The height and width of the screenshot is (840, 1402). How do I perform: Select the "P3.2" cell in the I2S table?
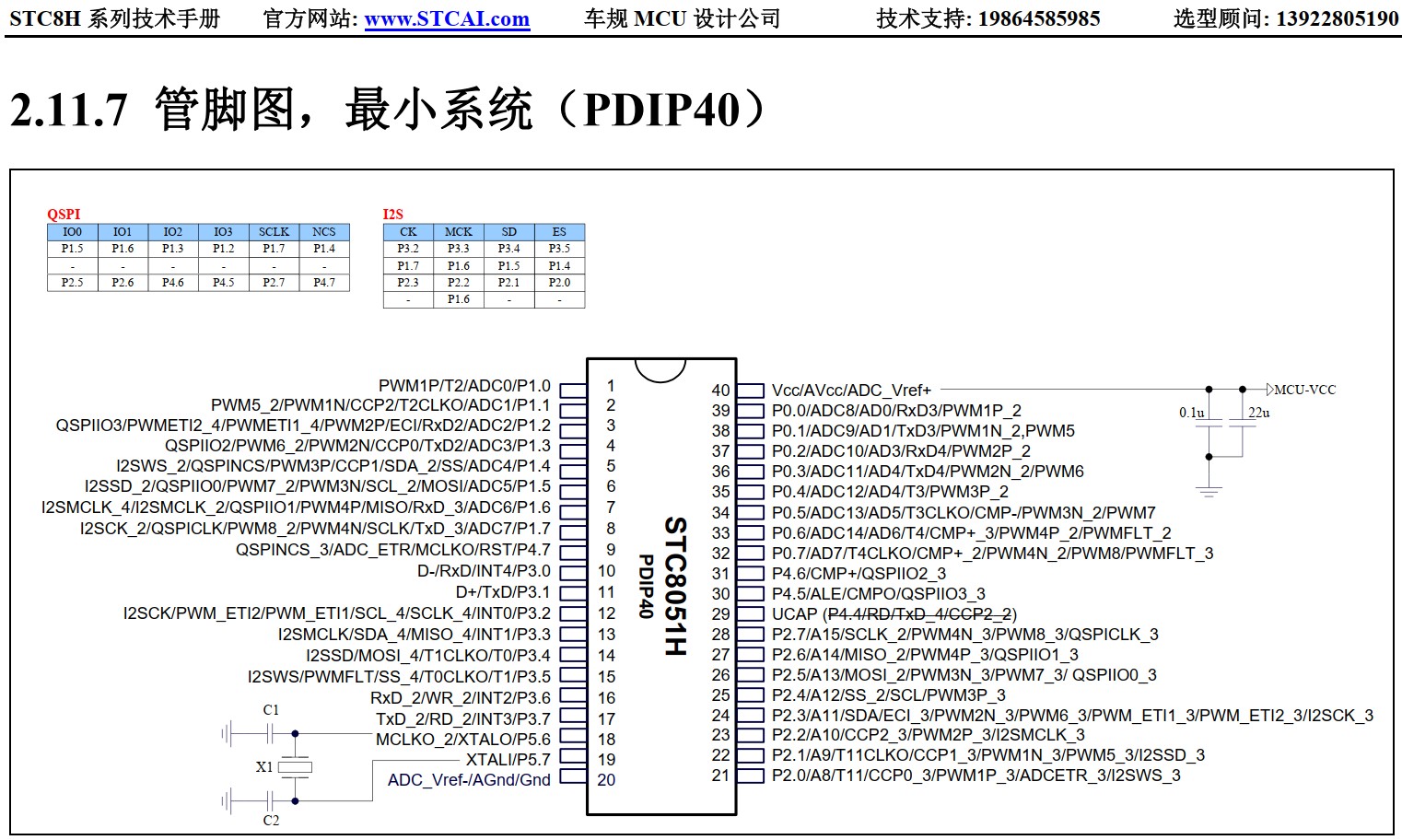(408, 249)
